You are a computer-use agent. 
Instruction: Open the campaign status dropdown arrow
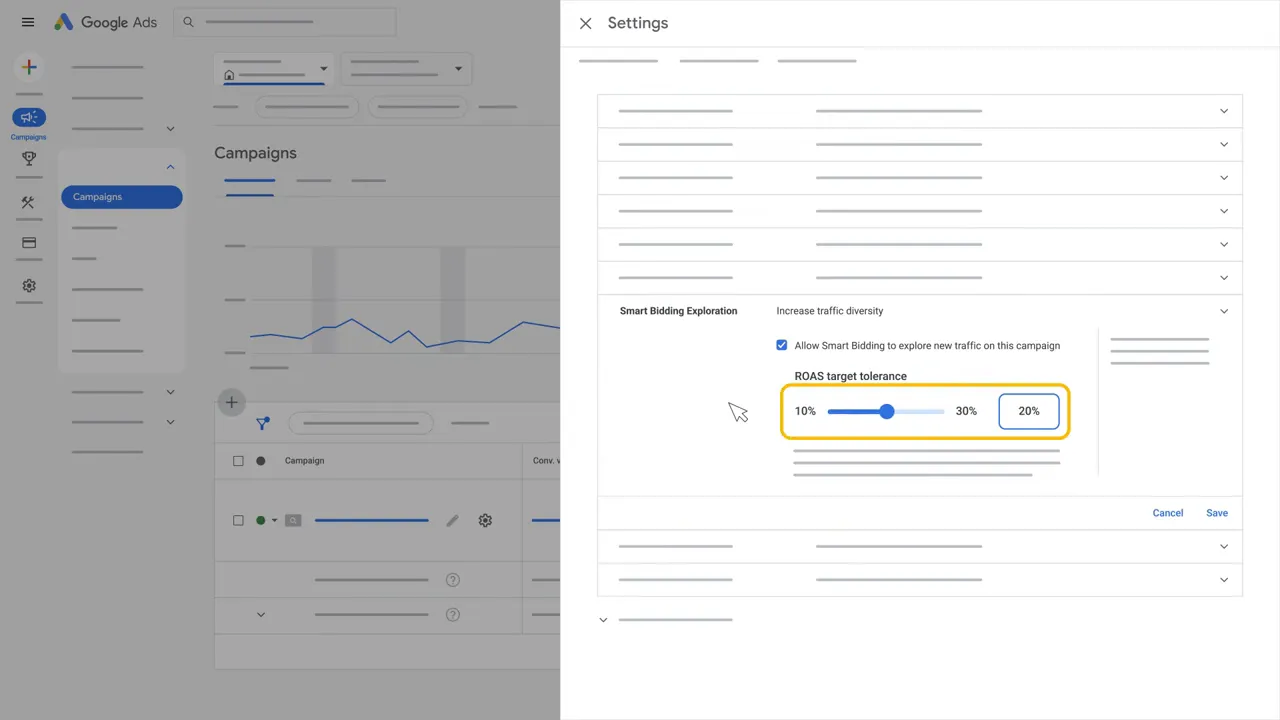point(275,521)
